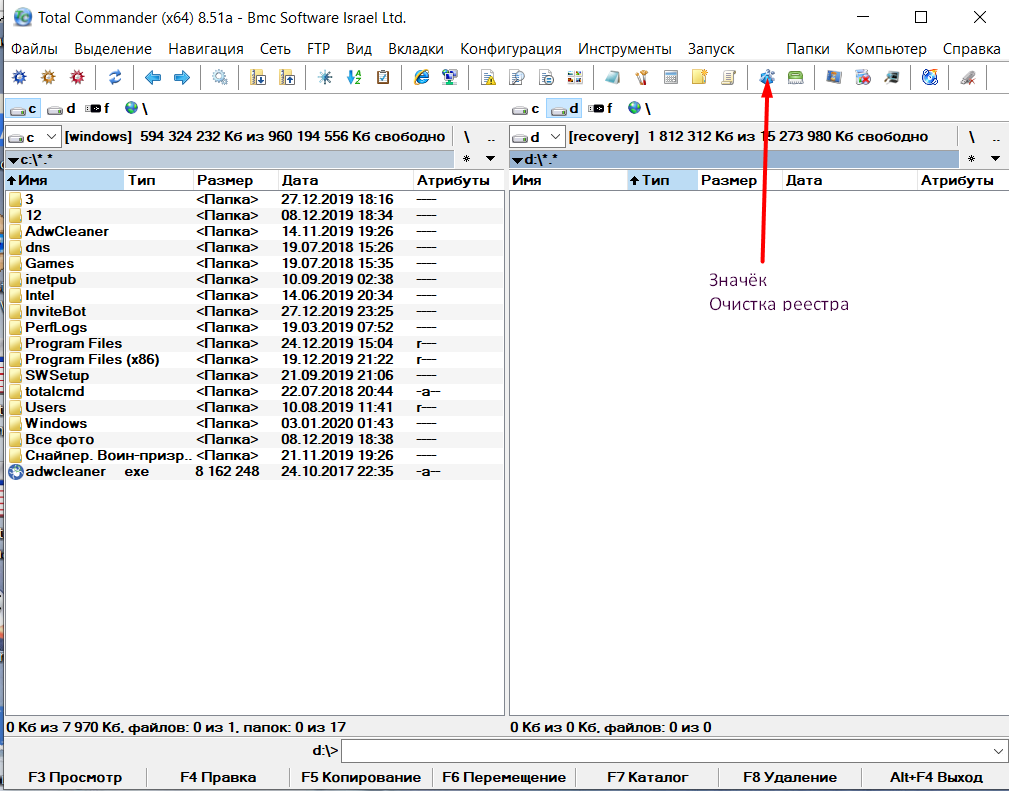Open left panel directory history arrow
The width and height of the screenshot is (1009, 791).
pos(490,158)
